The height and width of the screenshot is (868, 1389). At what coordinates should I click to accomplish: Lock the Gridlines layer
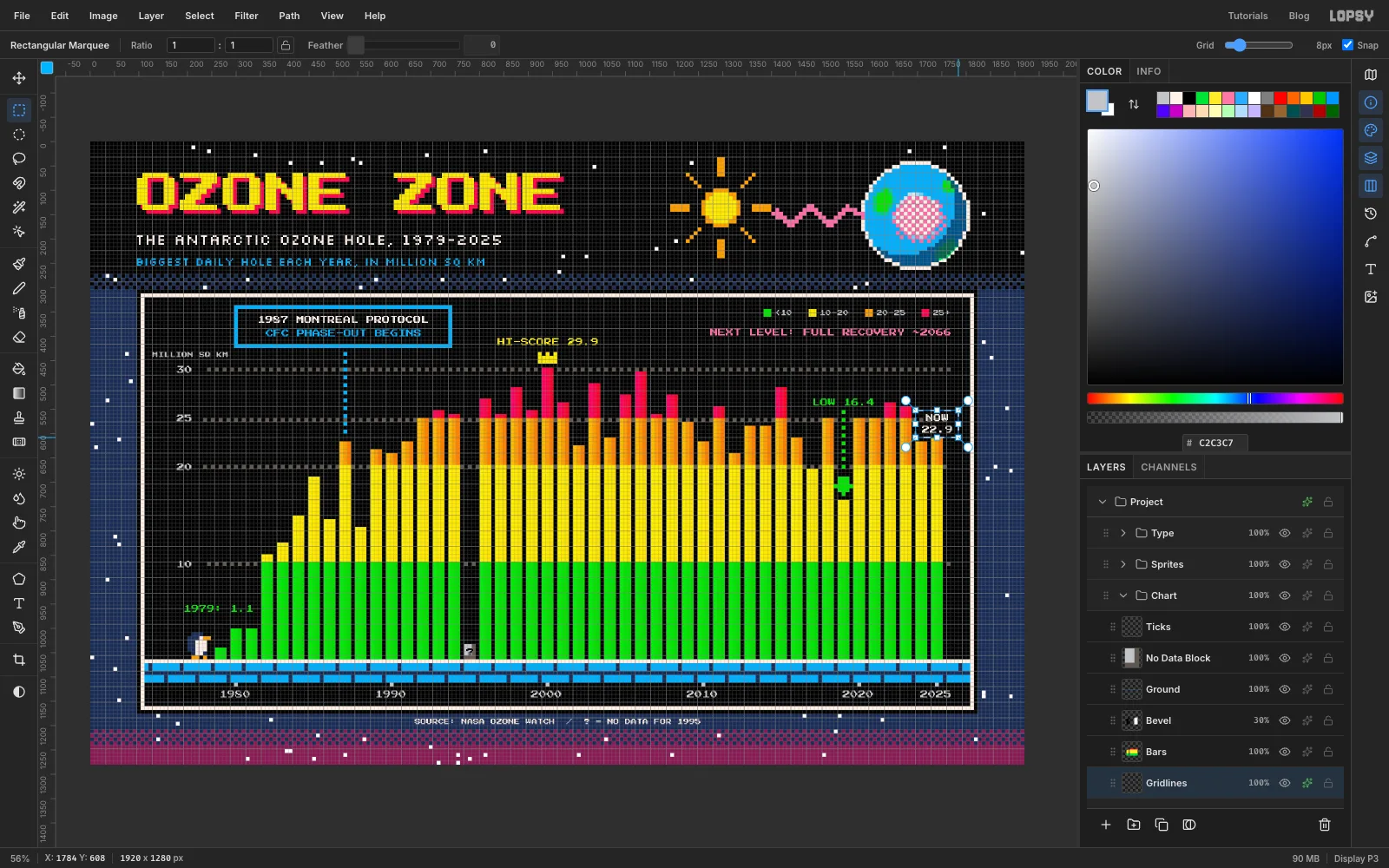(1328, 783)
